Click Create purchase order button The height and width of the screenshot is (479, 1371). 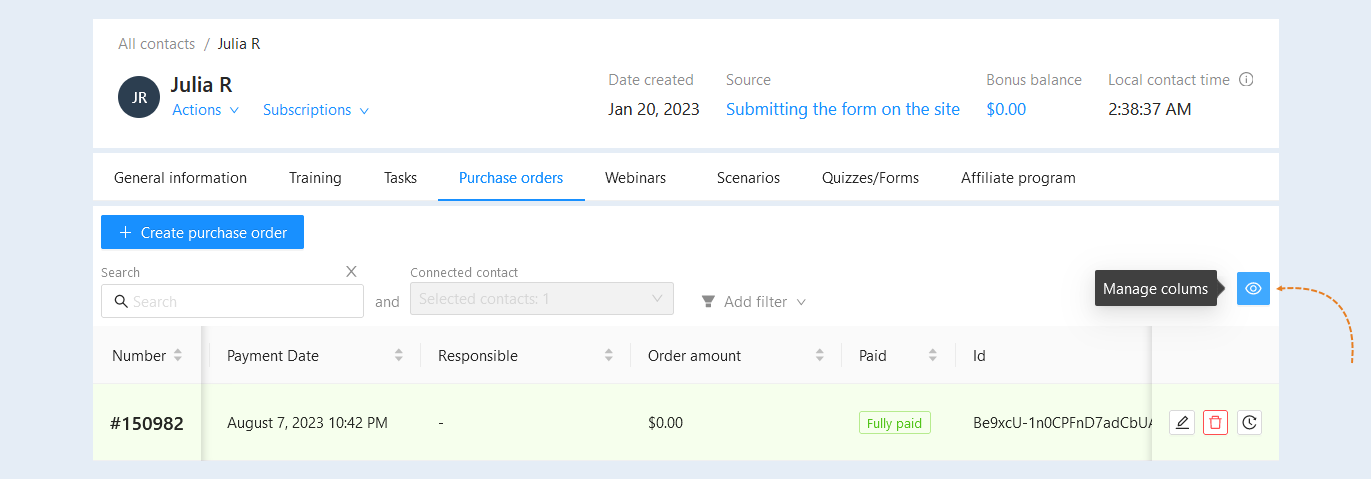click(202, 232)
